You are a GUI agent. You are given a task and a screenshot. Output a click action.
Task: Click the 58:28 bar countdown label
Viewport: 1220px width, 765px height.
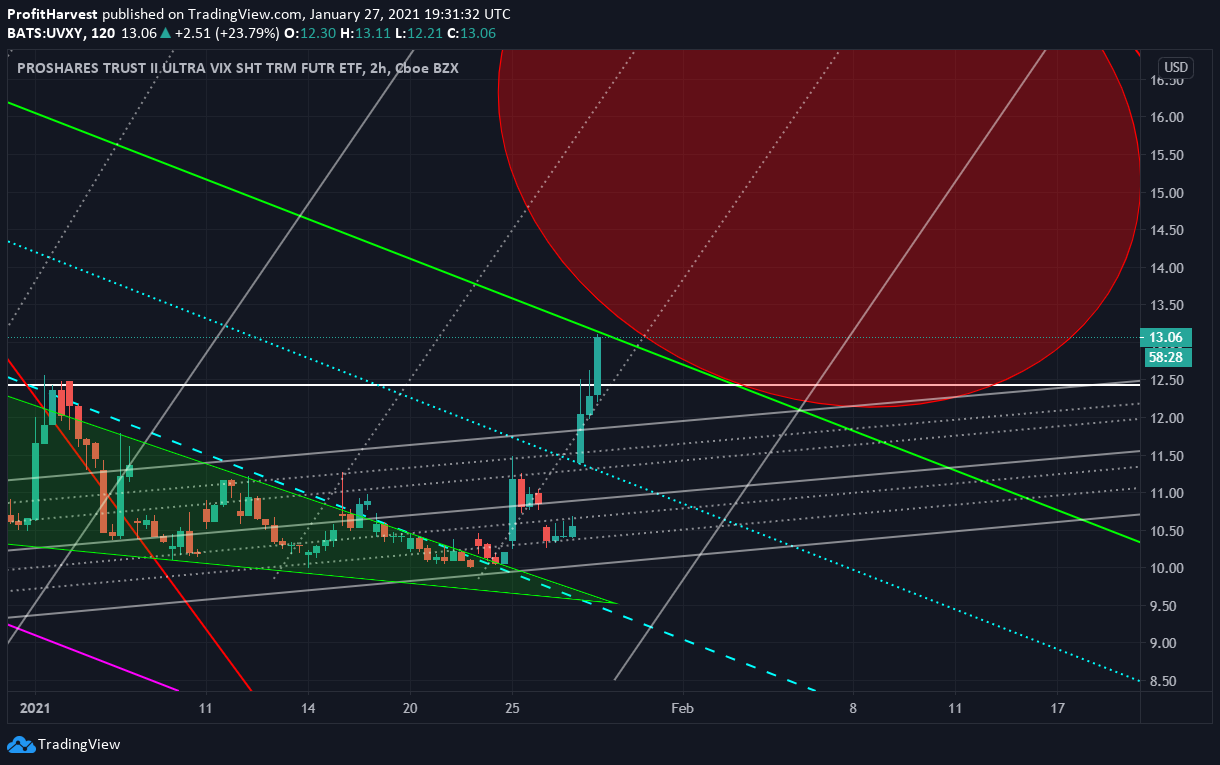pyautogui.click(x=1166, y=357)
